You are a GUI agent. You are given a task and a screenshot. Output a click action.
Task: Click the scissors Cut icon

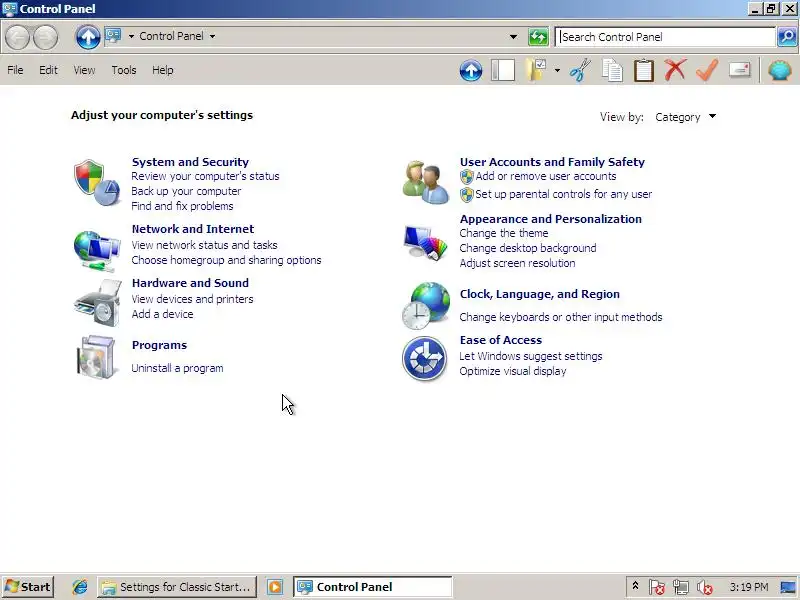pos(581,70)
